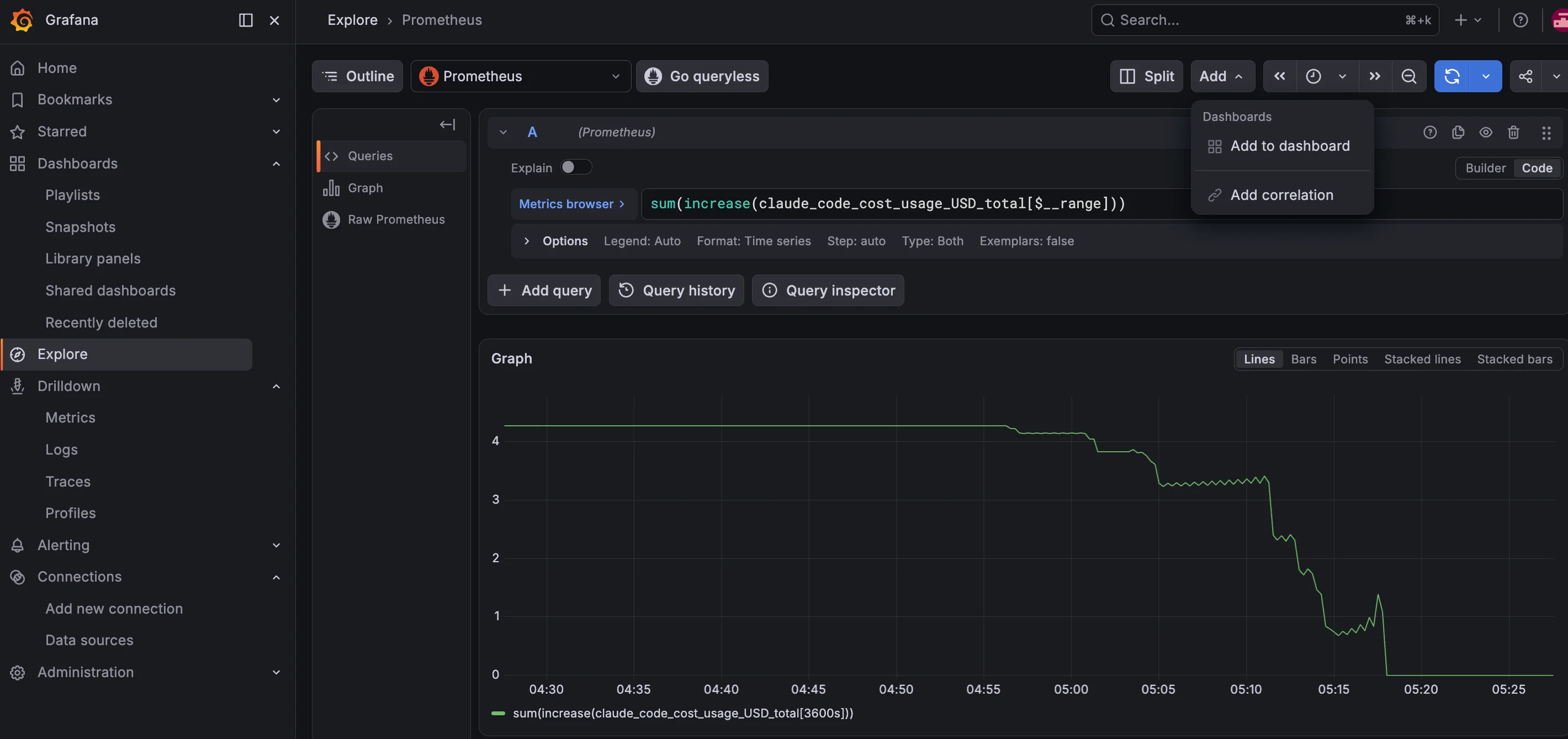The image size is (1568, 739).
Task: Open time picker dropdown chevron
Action: click(1342, 76)
